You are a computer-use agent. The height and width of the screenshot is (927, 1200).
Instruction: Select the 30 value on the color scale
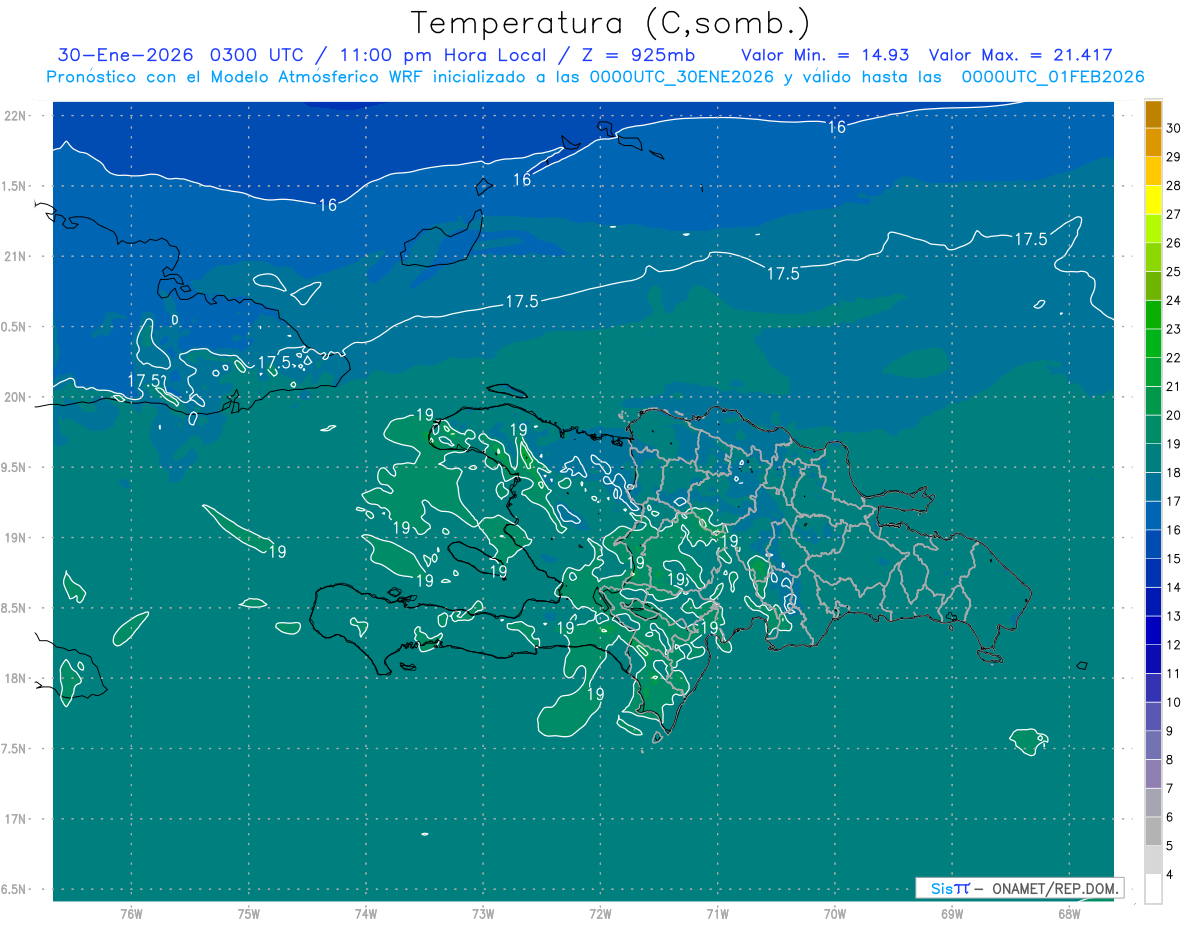tap(1174, 127)
